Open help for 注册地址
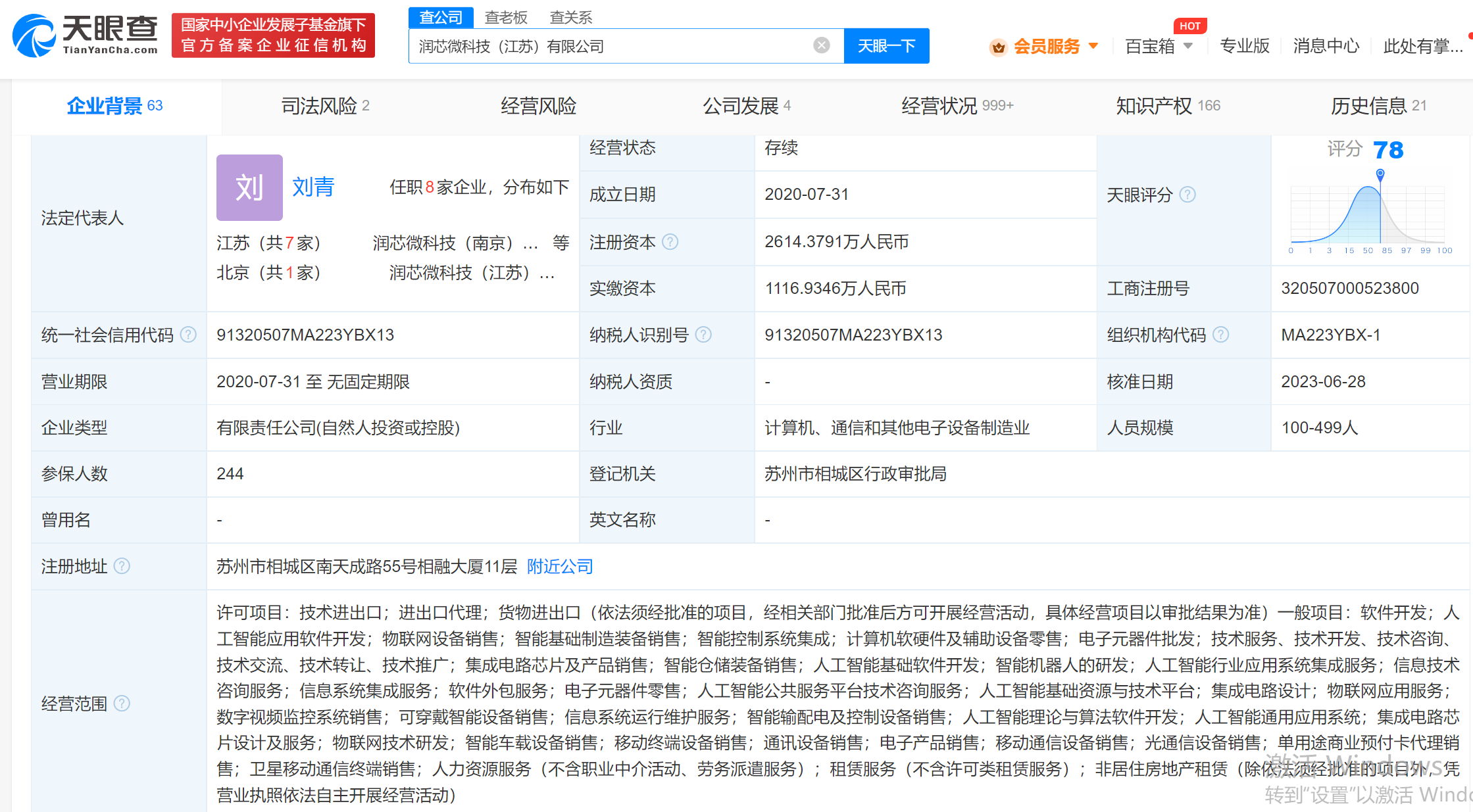 pyautogui.click(x=122, y=566)
